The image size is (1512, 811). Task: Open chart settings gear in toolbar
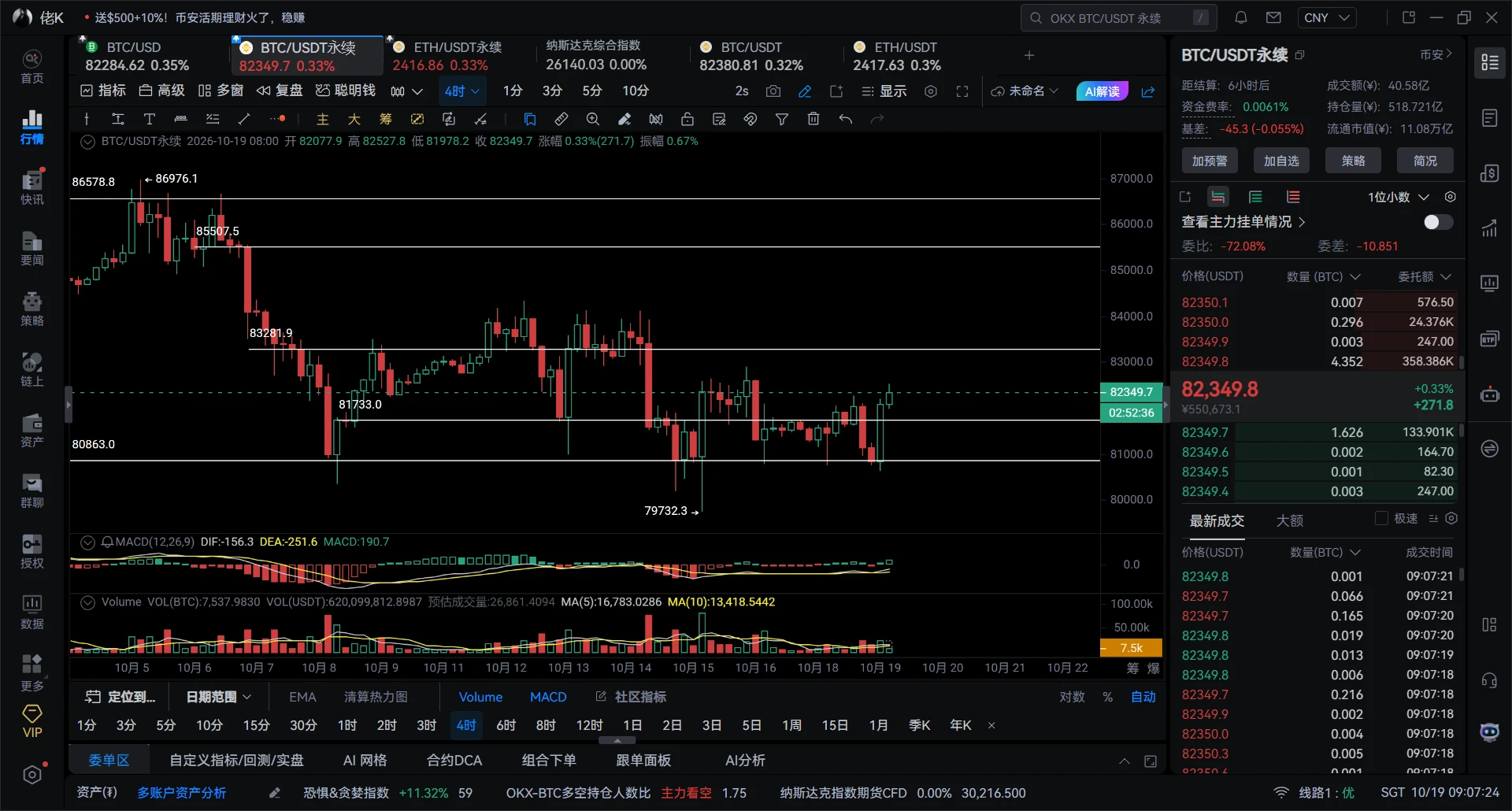(x=931, y=91)
